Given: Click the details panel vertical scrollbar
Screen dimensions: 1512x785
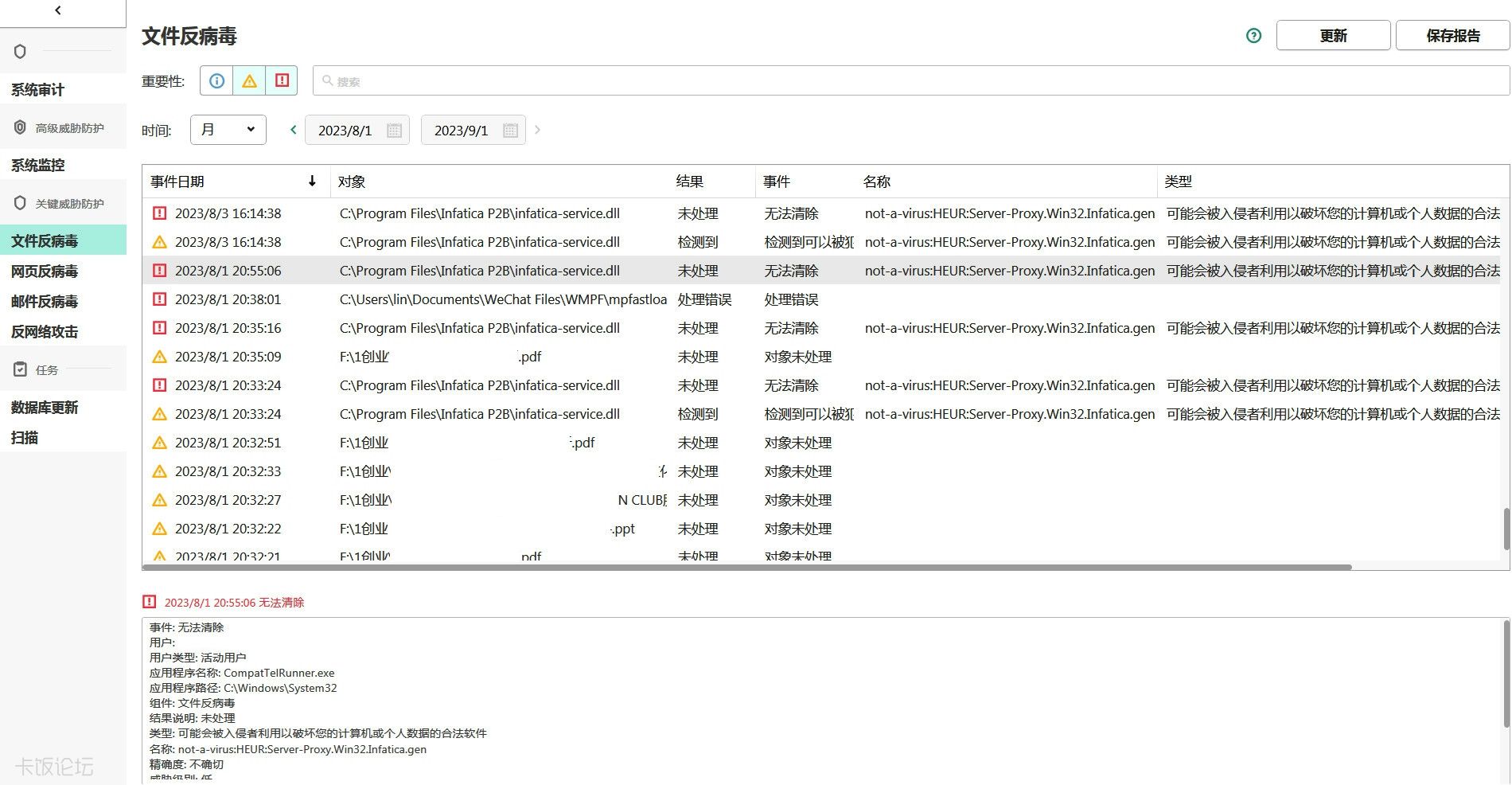Looking at the screenshot, I should click(x=1506, y=674).
